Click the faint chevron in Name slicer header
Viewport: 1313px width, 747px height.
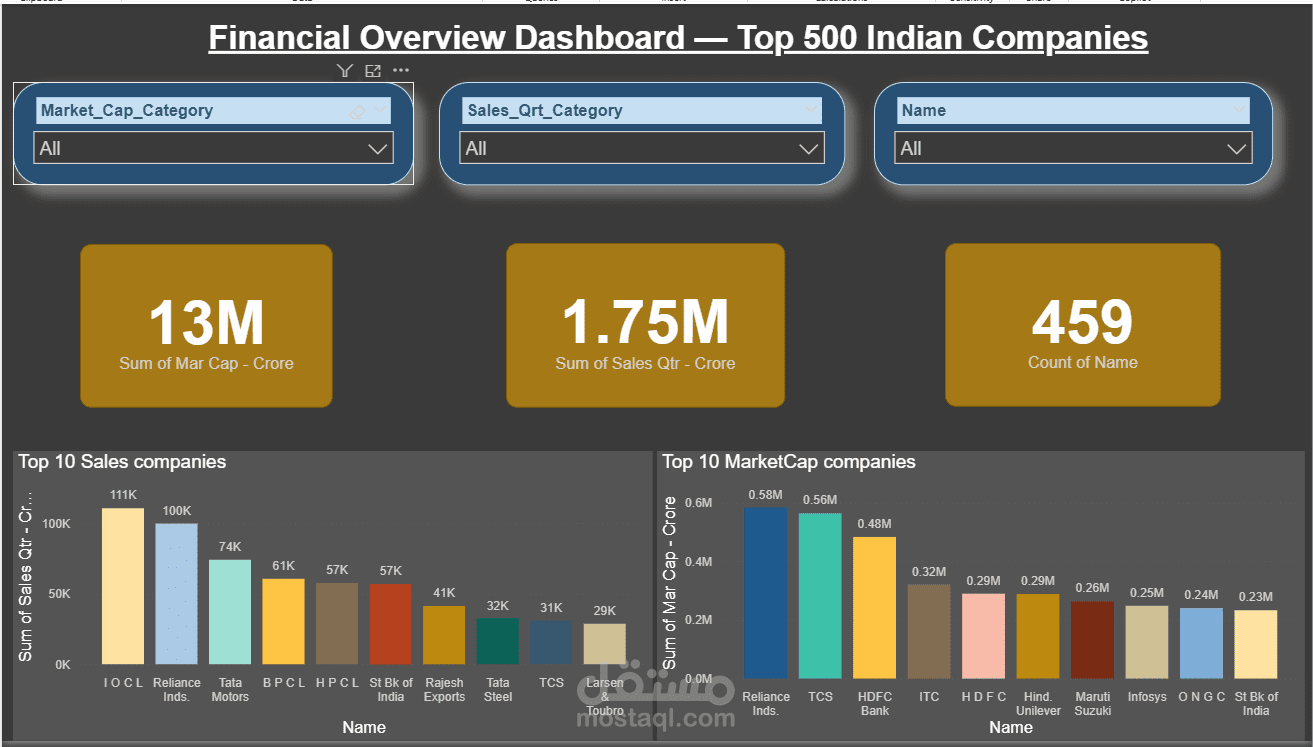click(x=1239, y=110)
